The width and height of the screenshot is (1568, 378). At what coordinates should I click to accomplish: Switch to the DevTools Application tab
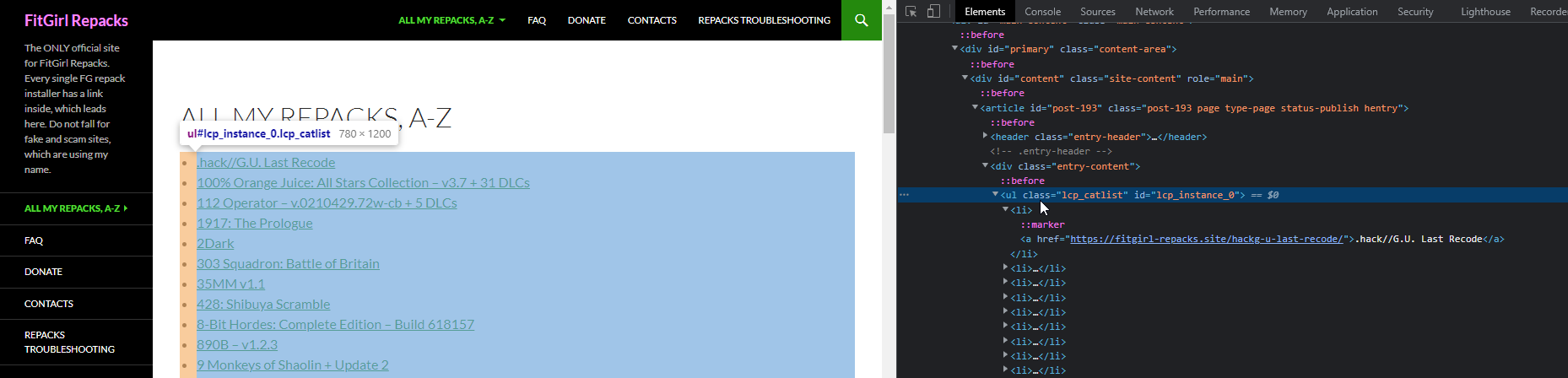1352,12
